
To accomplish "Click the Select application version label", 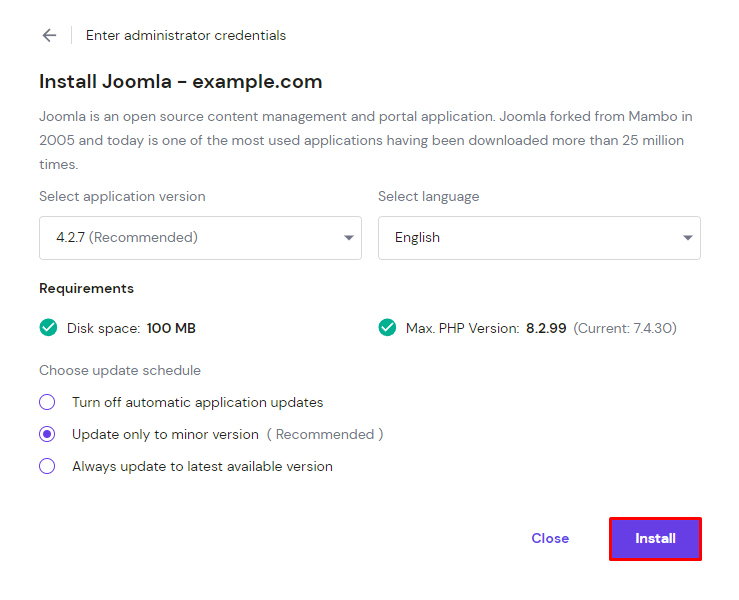I will (x=122, y=196).
